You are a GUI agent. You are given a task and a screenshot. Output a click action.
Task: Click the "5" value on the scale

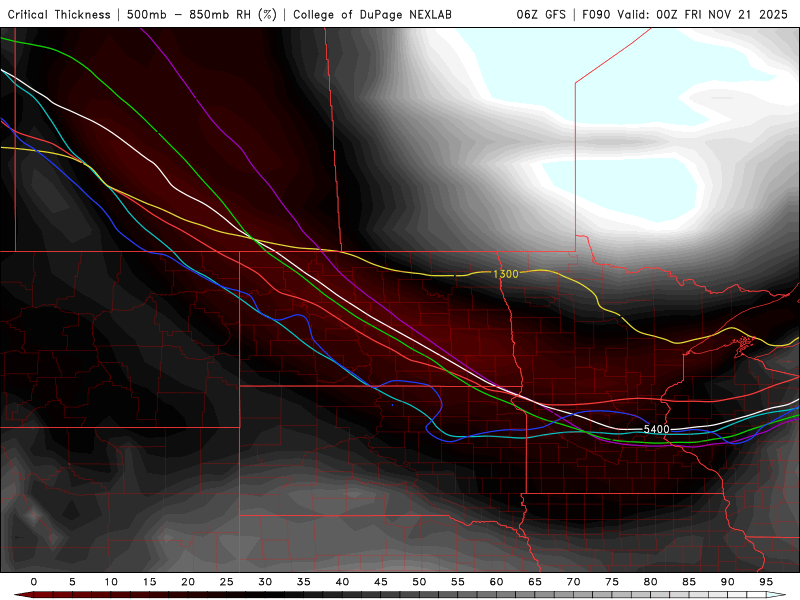pyautogui.click(x=72, y=582)
